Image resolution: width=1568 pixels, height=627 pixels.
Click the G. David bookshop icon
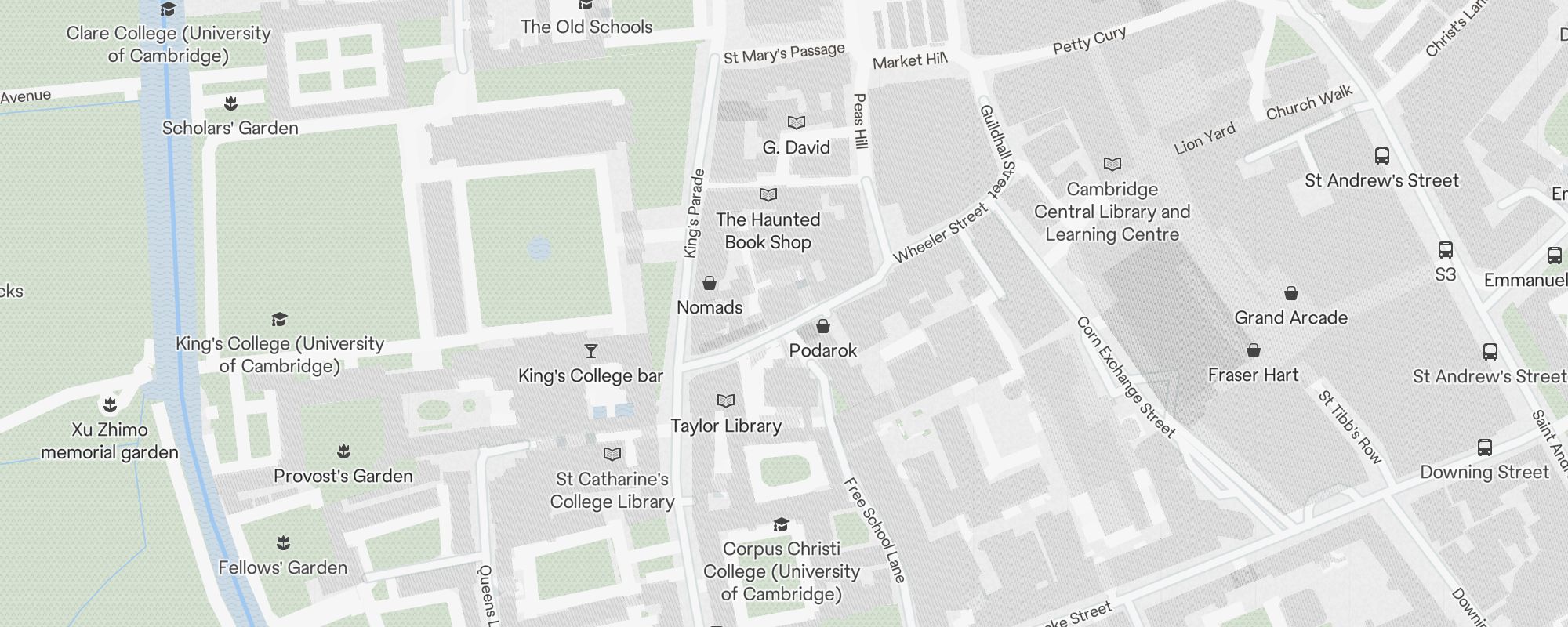coord(797,122)
